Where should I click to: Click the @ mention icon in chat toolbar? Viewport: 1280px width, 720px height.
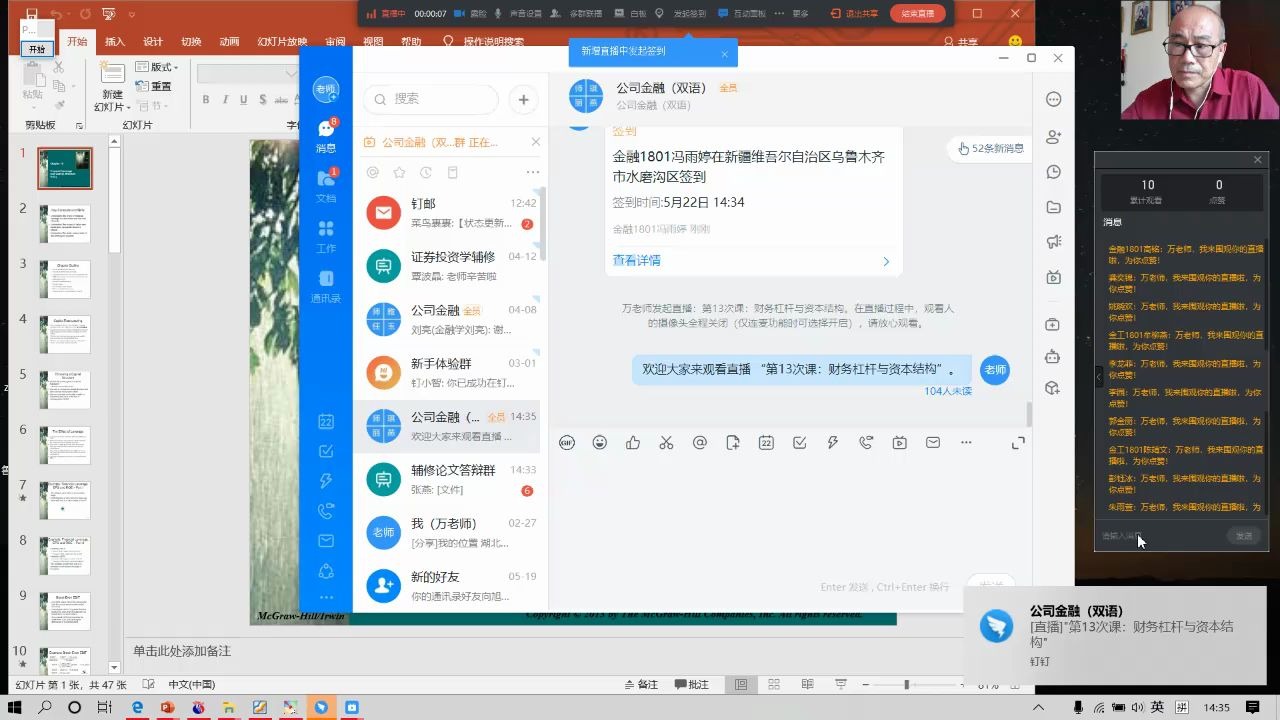point(700,443)
